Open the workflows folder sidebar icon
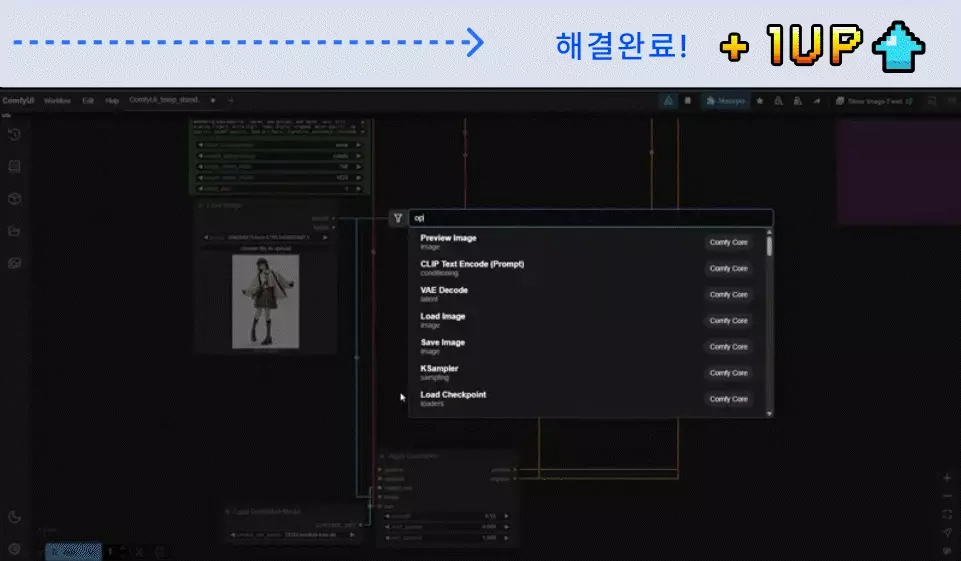This screenshot has height=561, width=961. point(15,231)
